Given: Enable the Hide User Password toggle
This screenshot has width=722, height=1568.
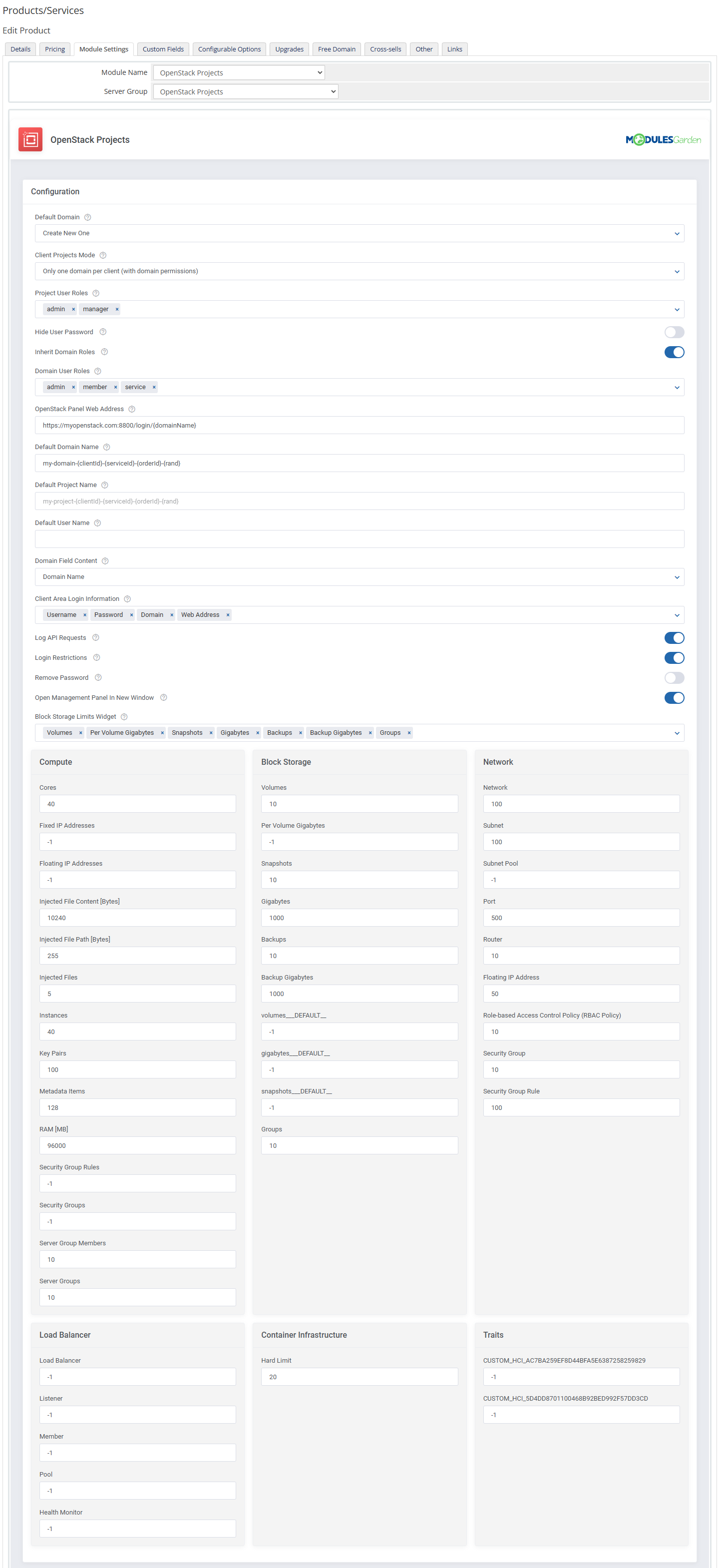Looking at the screenshot, I should click(674, 332).
